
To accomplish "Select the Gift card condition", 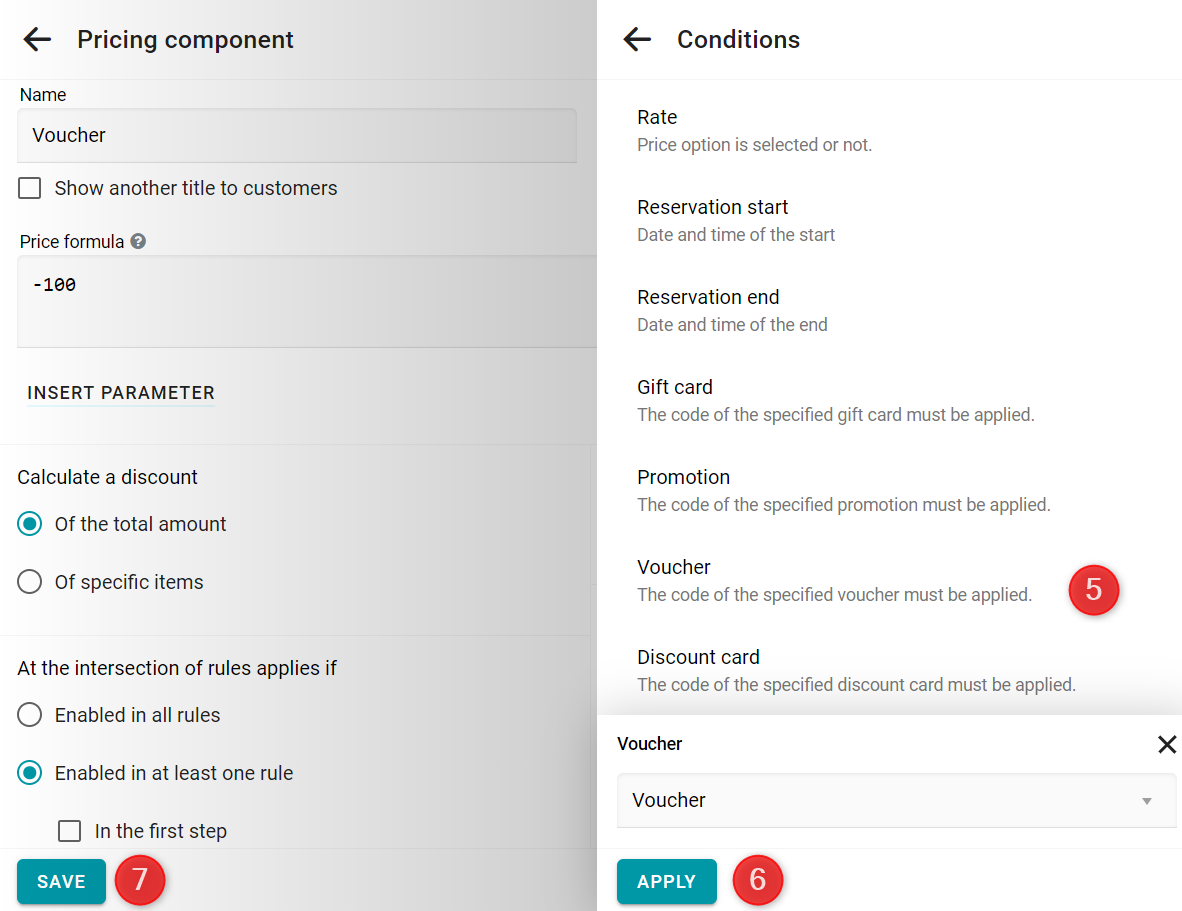I will pos(835,401).
